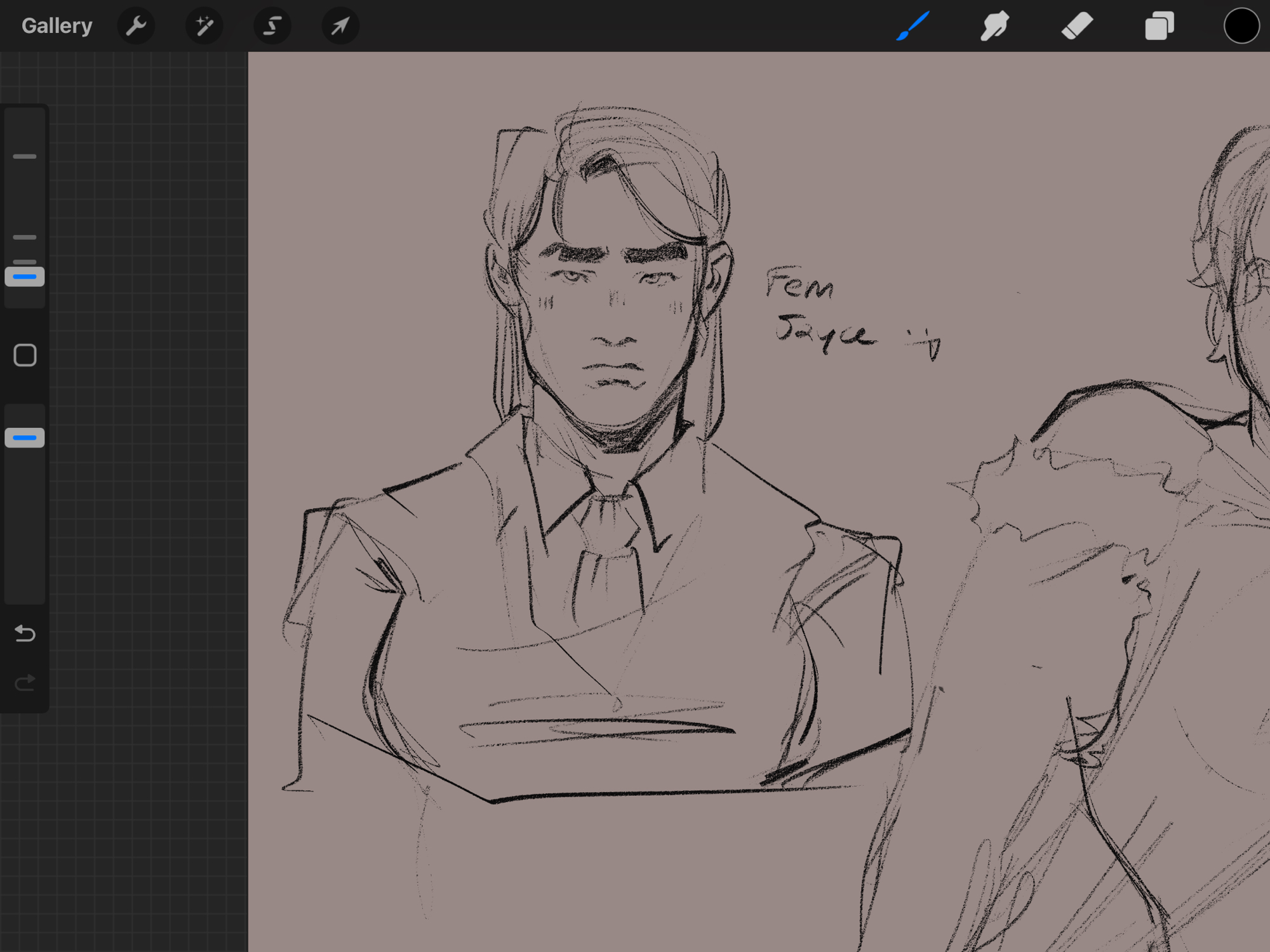The width and height of the screenshot is (1270, 952).
Task: Activate the Selection tool
Action: coord(272,26)
